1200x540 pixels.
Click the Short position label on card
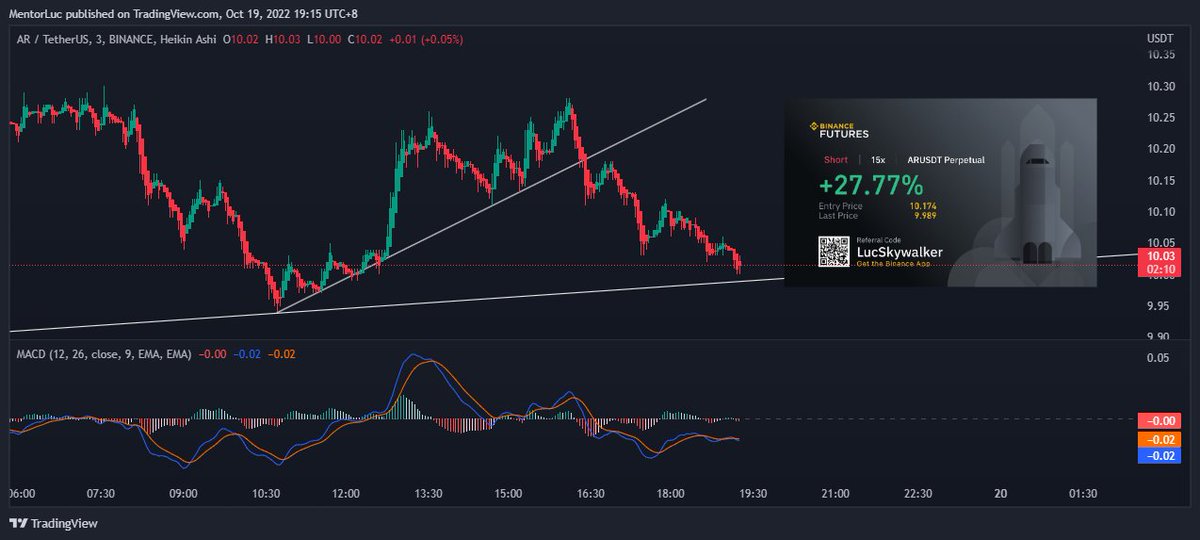(835, 160)
